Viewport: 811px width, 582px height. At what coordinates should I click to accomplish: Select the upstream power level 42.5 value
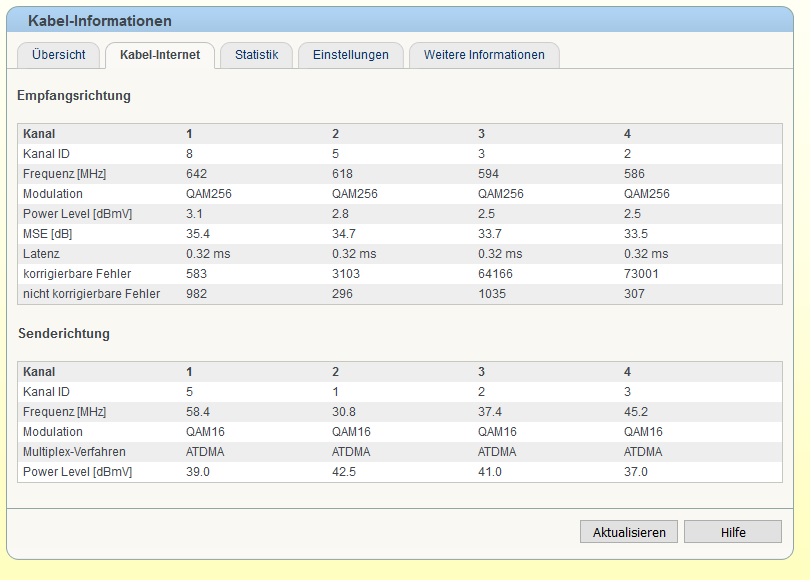coord(345,472)
